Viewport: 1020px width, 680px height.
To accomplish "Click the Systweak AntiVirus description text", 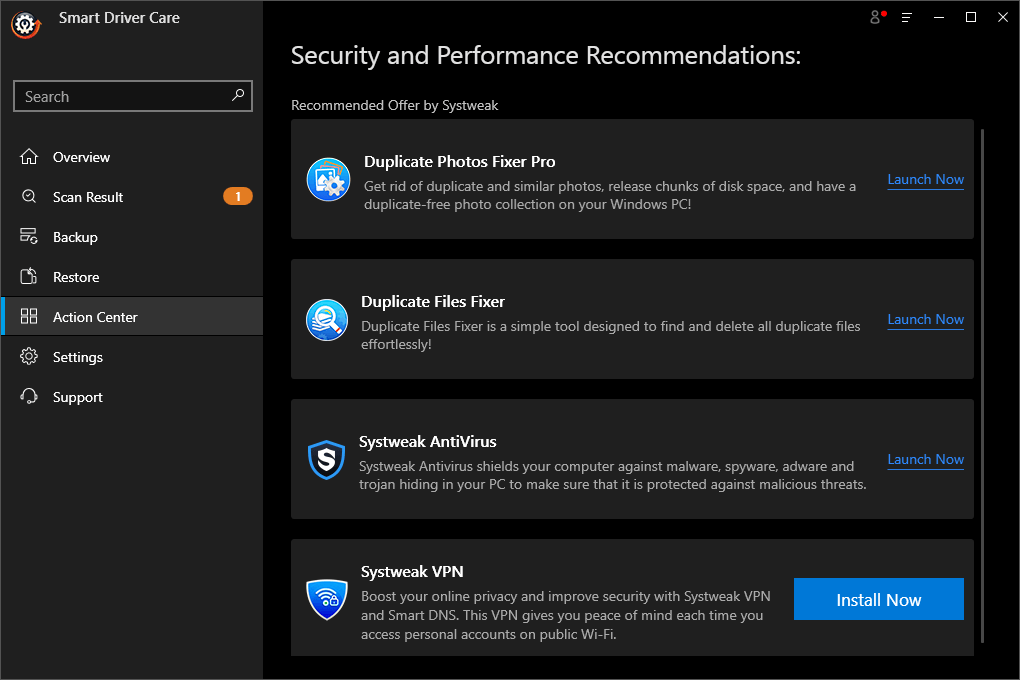I will tap(612, 475).
